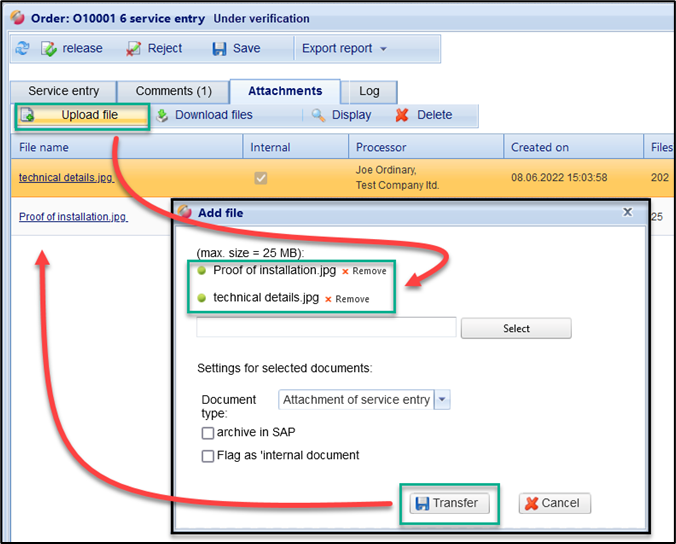Click the Download files icon
676x544 pixels.
pos(162,115)
